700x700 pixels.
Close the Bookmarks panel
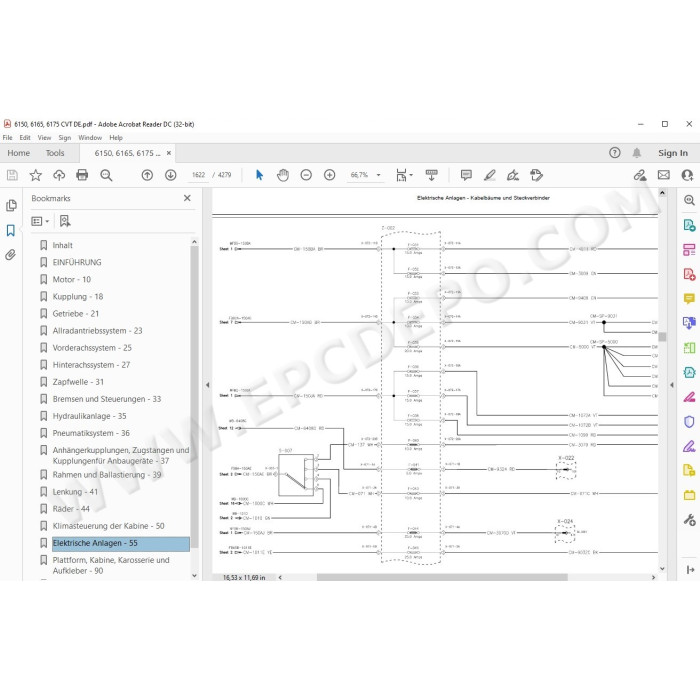[x=187, y=198]
